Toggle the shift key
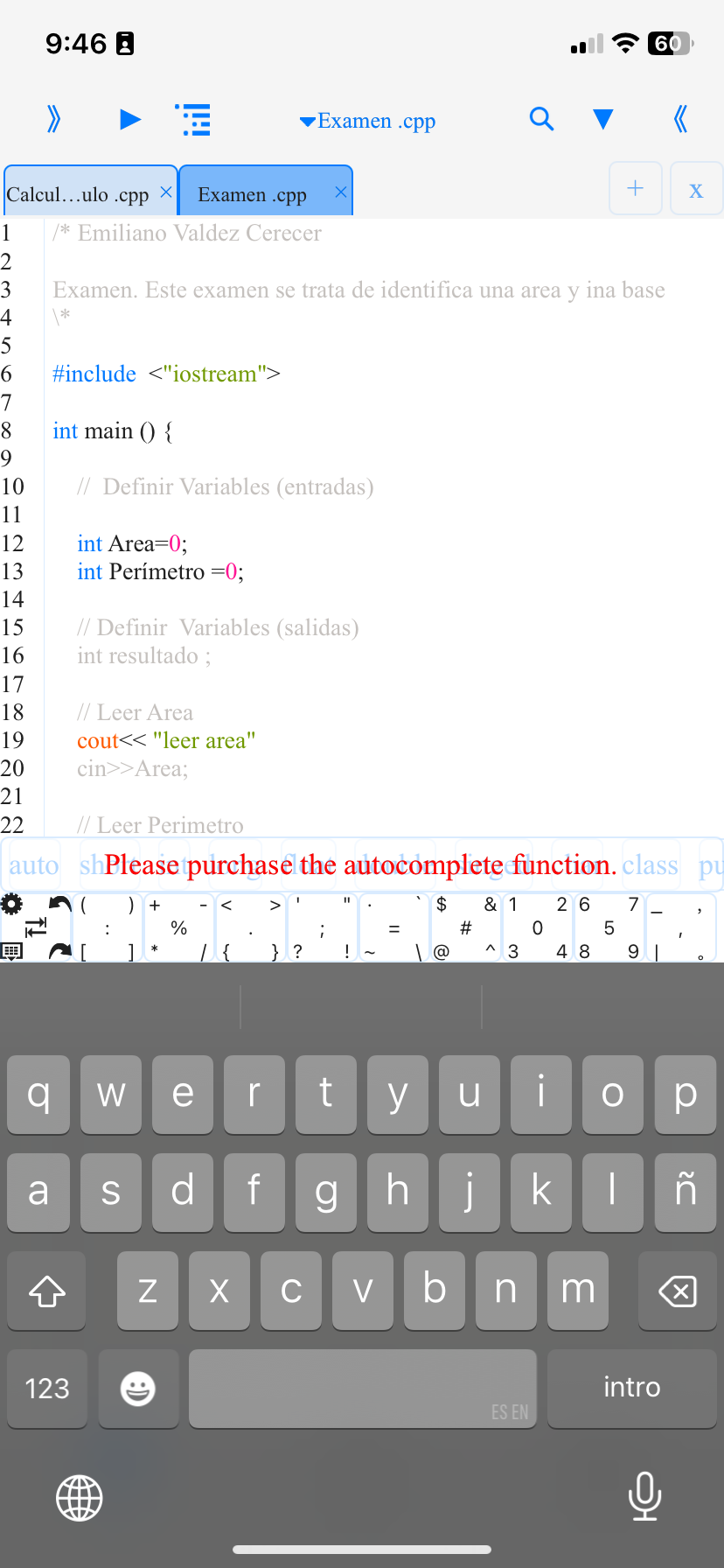 point(47,1291)
